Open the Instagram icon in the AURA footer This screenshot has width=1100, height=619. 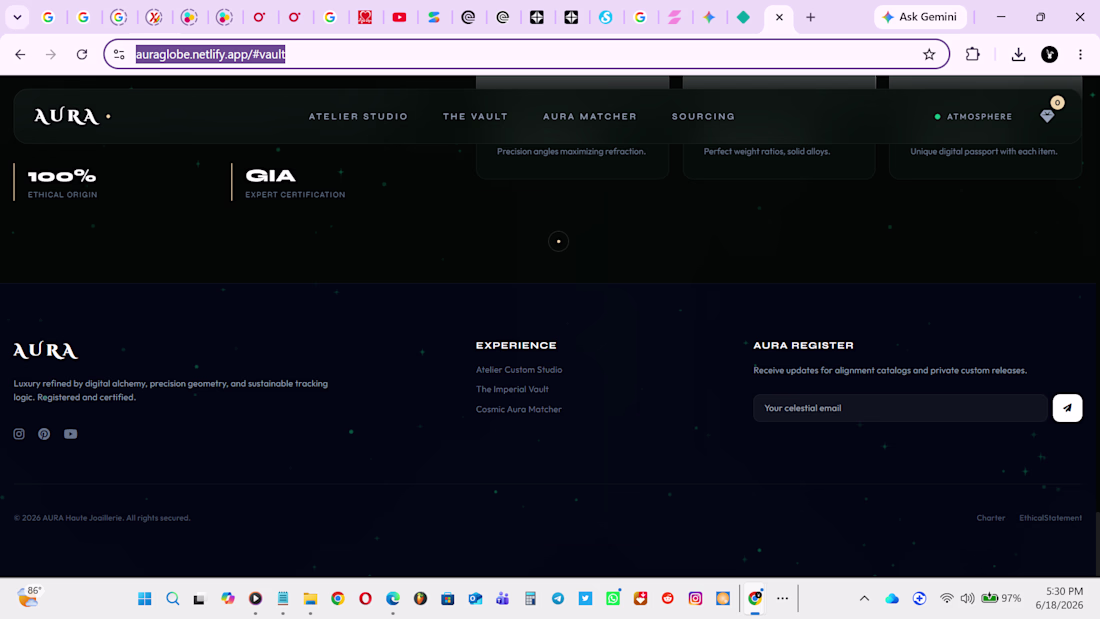(19, 434)
